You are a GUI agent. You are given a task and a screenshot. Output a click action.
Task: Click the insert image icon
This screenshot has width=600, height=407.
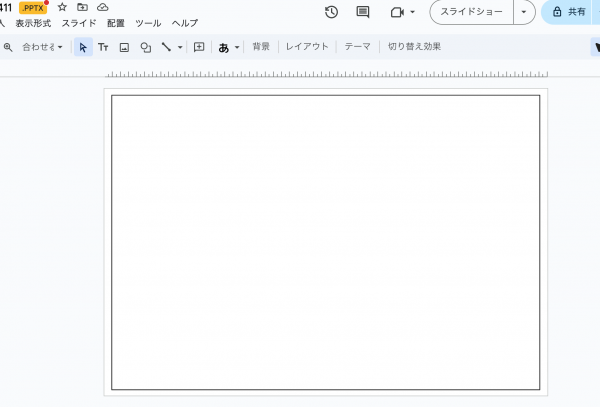point(124,47)
